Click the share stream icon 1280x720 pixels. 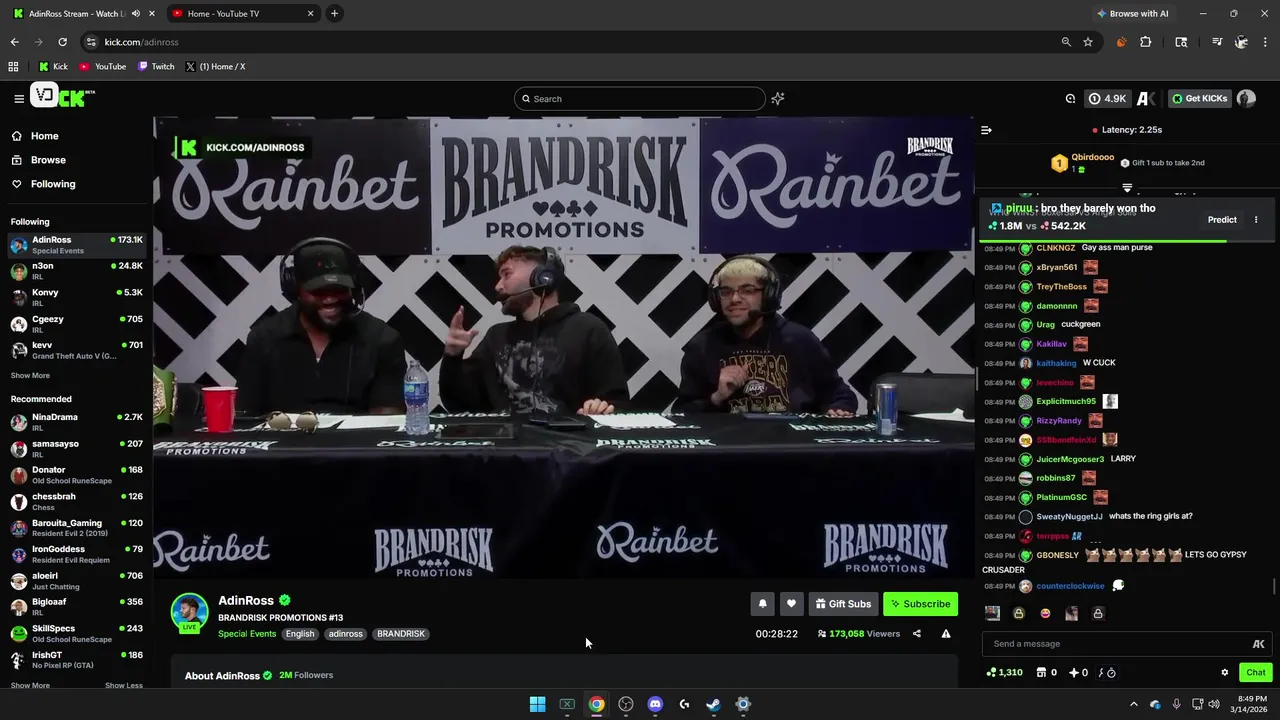coord(916,634)
